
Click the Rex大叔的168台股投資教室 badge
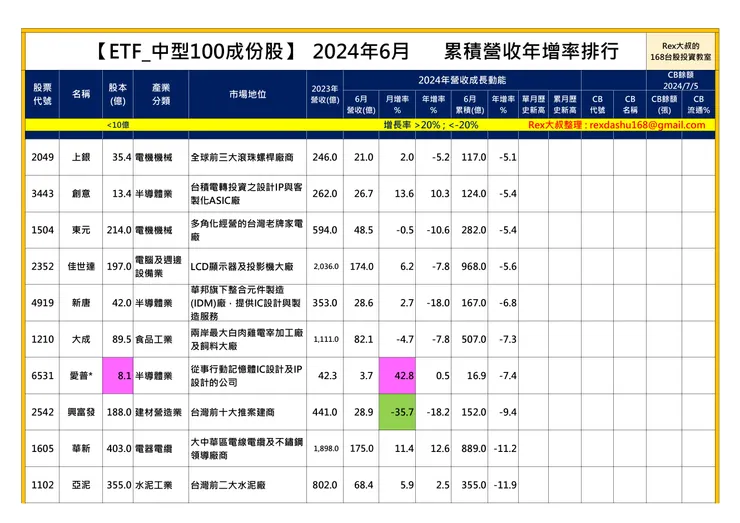[681, 51]
